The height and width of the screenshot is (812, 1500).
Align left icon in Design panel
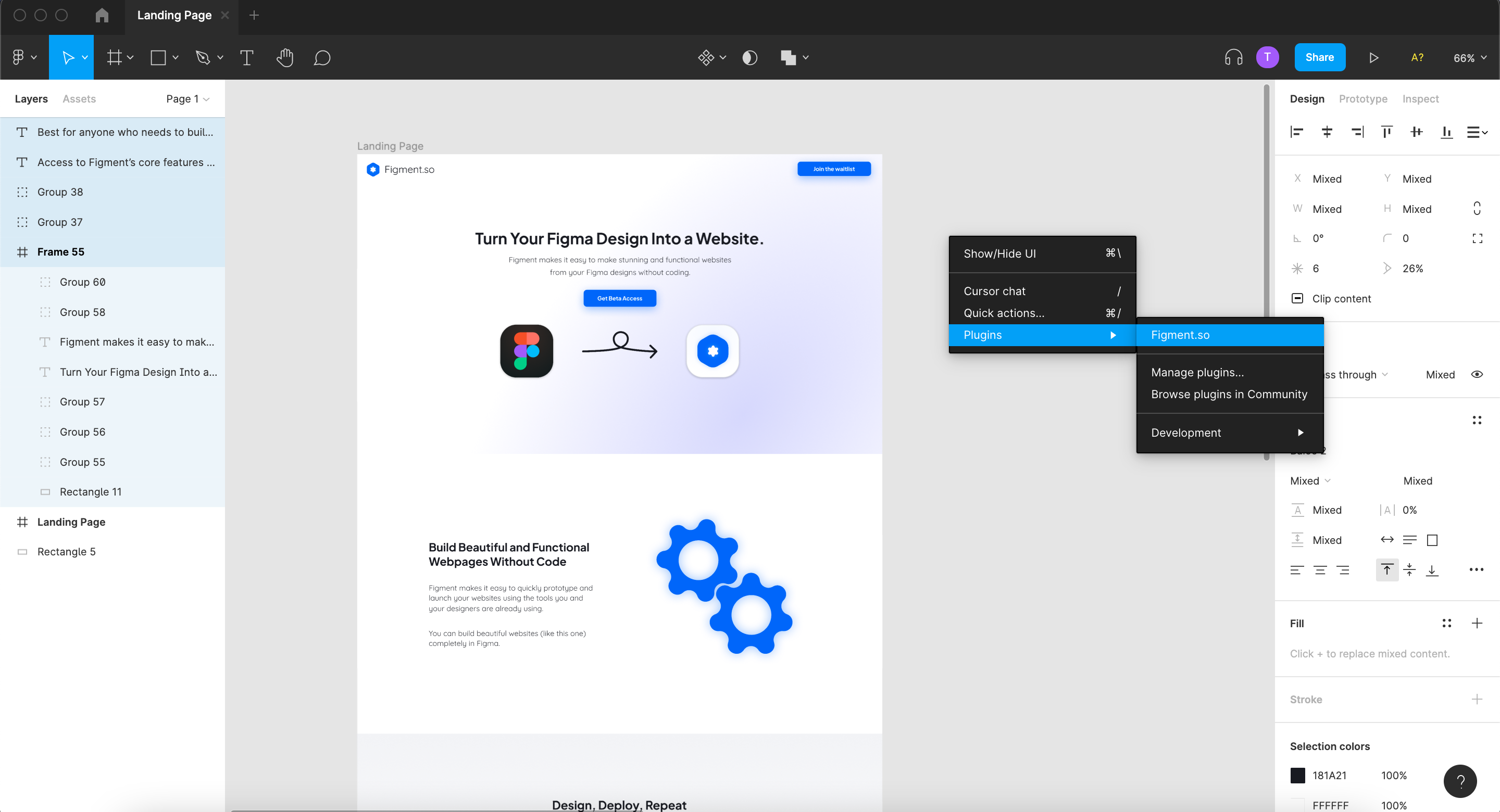coord(1296,132)
